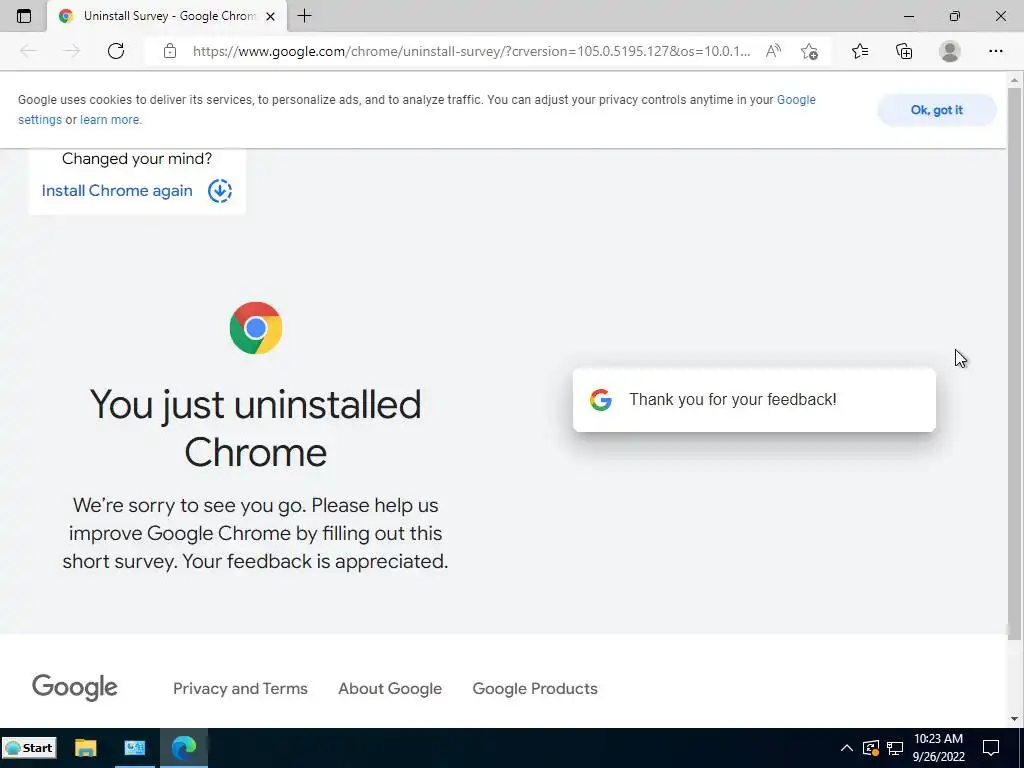The image size is (1024, 768).
Task: Click the You just uninstalled Chrome heading
Action: point(255,428)
